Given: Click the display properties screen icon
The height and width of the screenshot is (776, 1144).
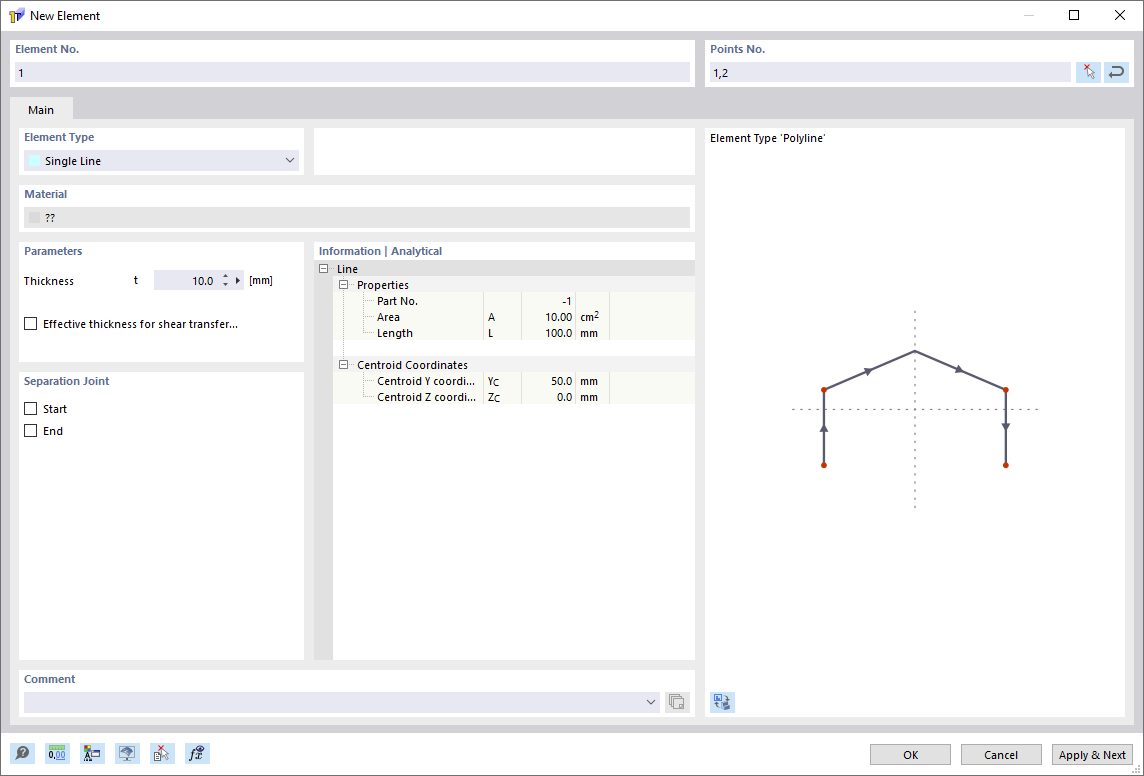Looking at the screenshot, I should [x=127, y=753].
